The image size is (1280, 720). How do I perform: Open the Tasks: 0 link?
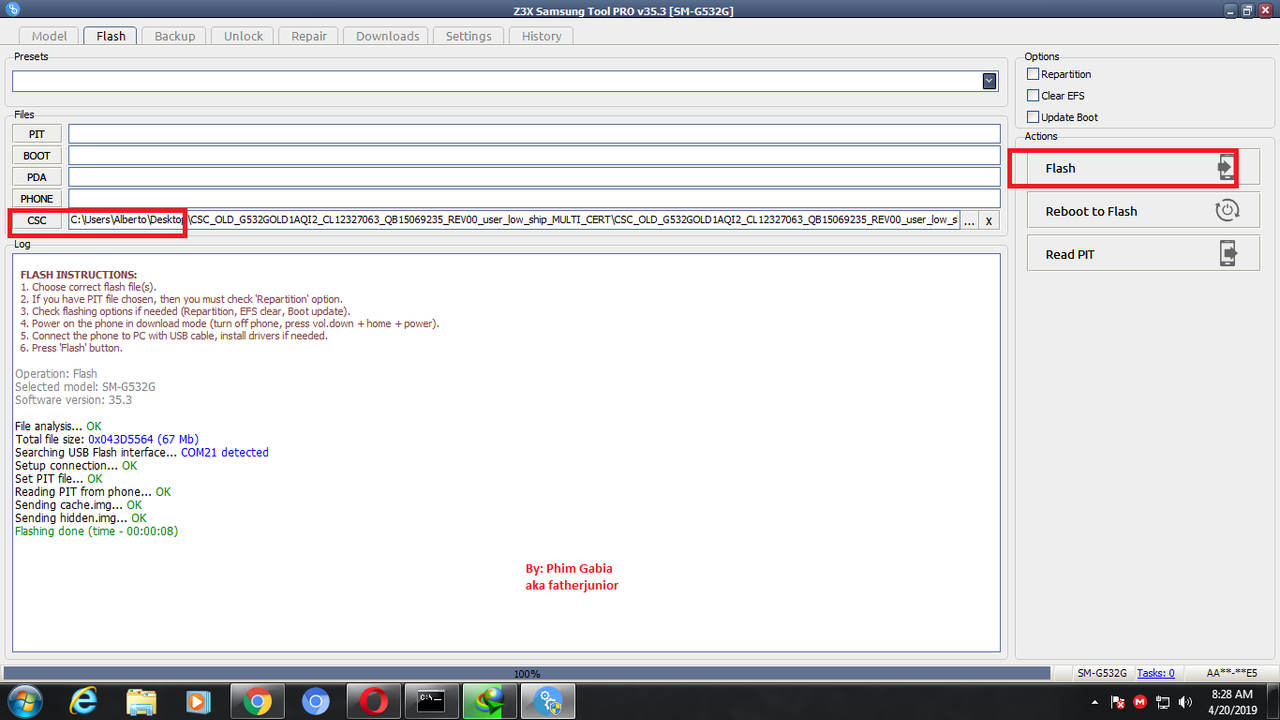[1156, 673]
